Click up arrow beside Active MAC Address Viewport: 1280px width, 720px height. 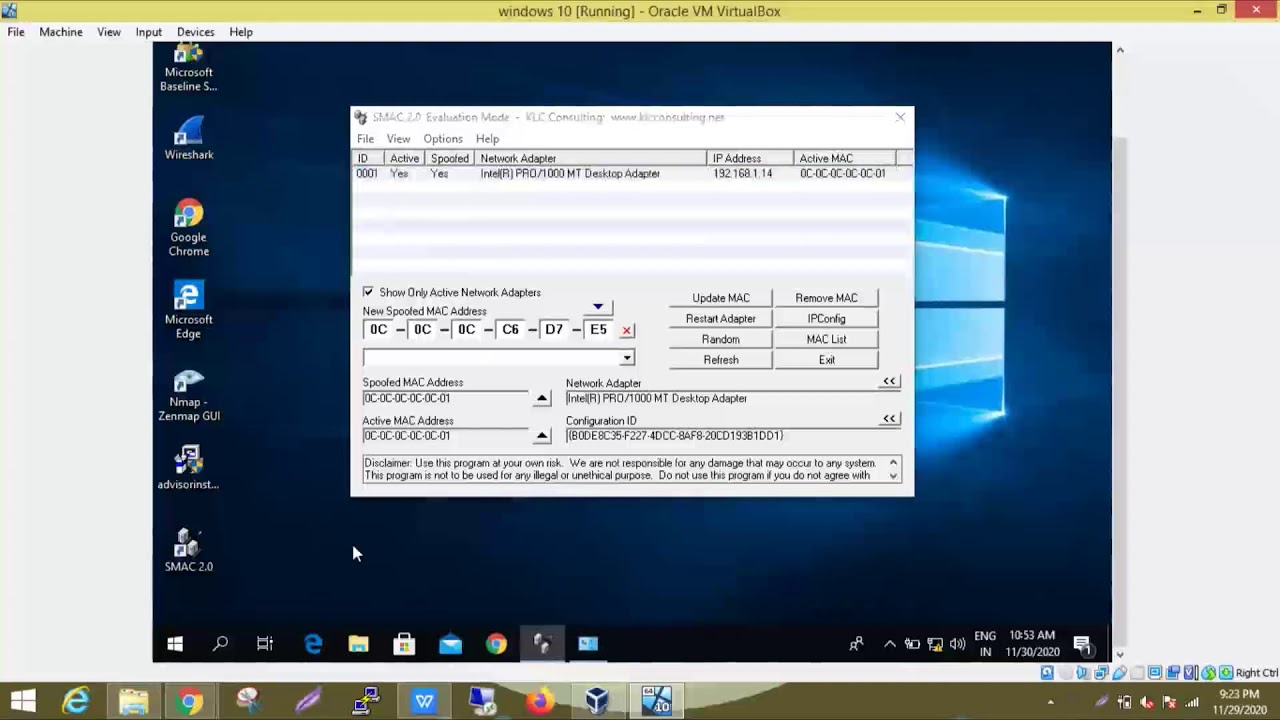click(x=542, y=436)
